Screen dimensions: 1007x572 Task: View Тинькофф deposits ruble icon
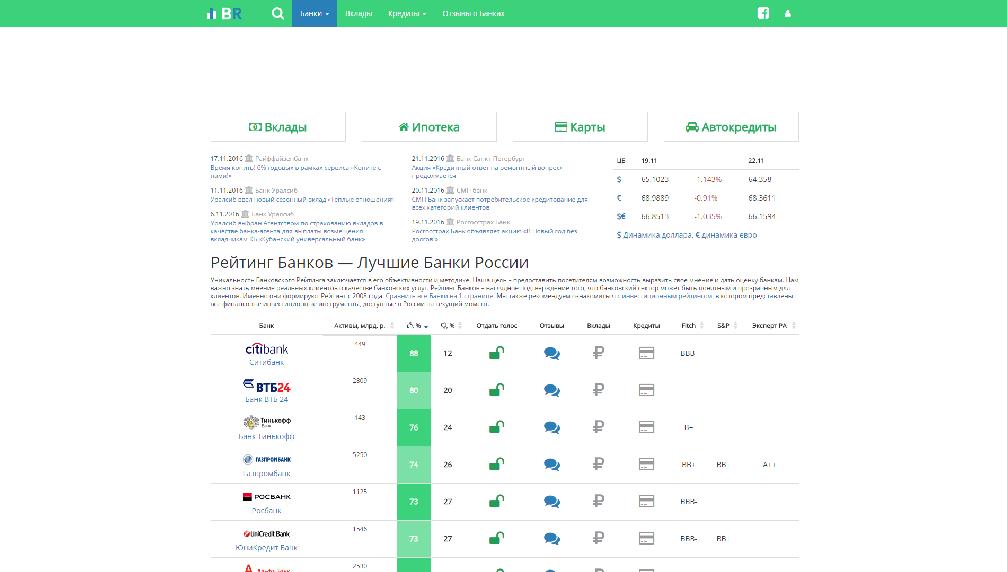coord(598,427)
